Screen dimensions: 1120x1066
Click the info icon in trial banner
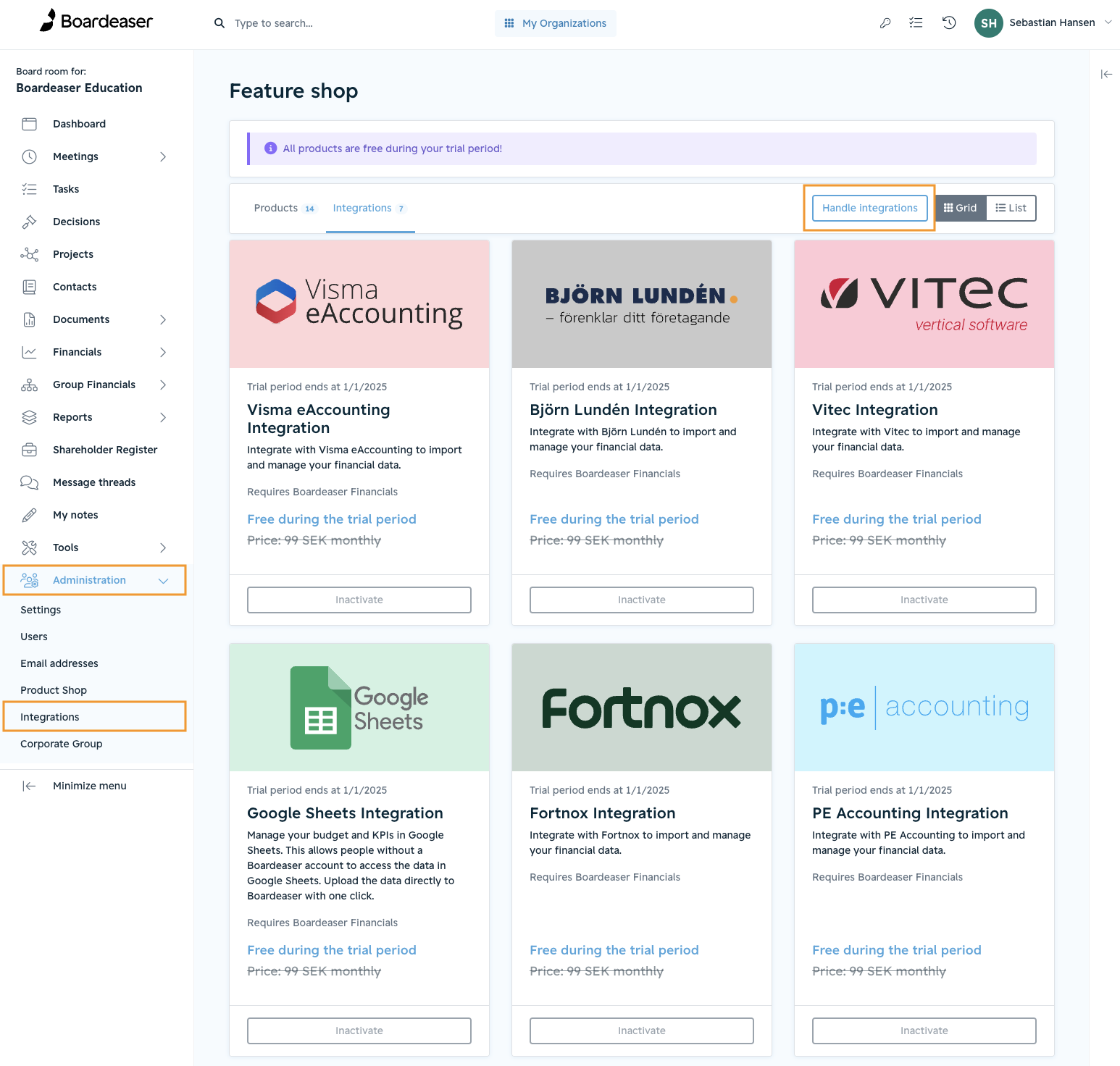pyautogui.click(x=270, y=148)
